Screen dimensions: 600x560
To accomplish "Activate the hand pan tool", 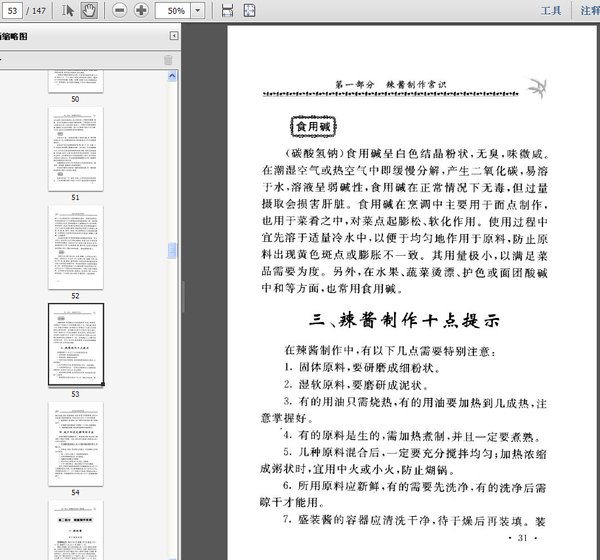I will (89, 10).
